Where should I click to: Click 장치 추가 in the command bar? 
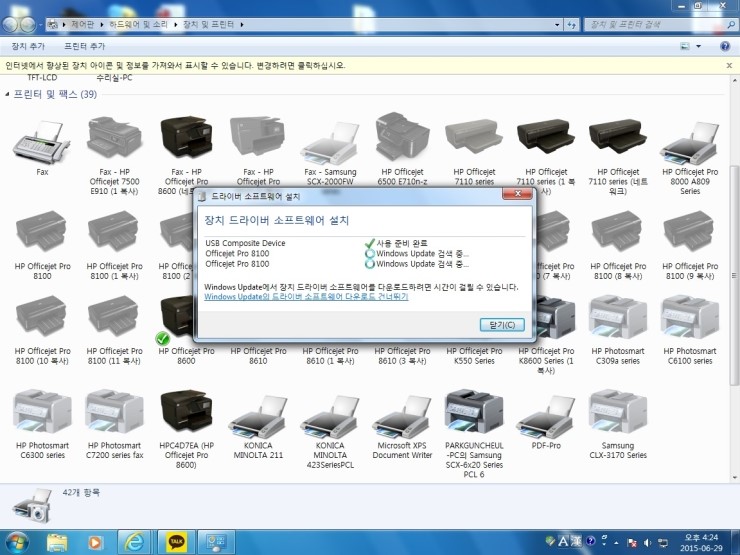tap(28, 46)
